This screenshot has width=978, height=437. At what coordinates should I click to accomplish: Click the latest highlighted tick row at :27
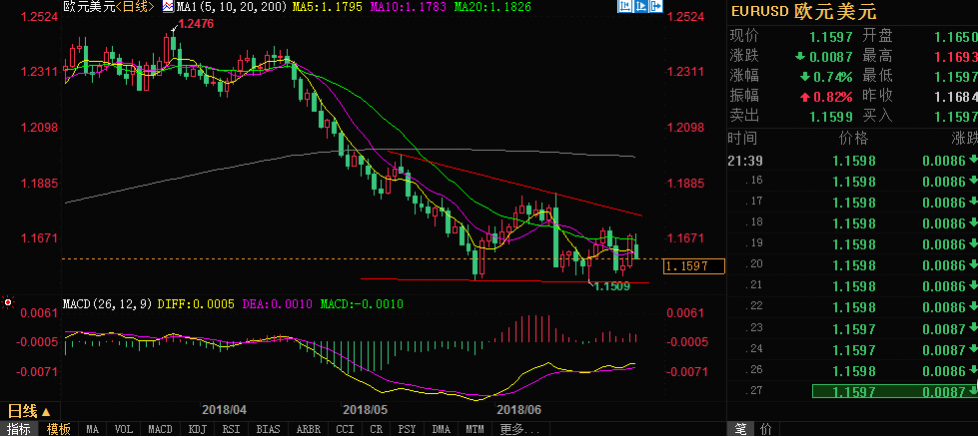click(852, 391)
